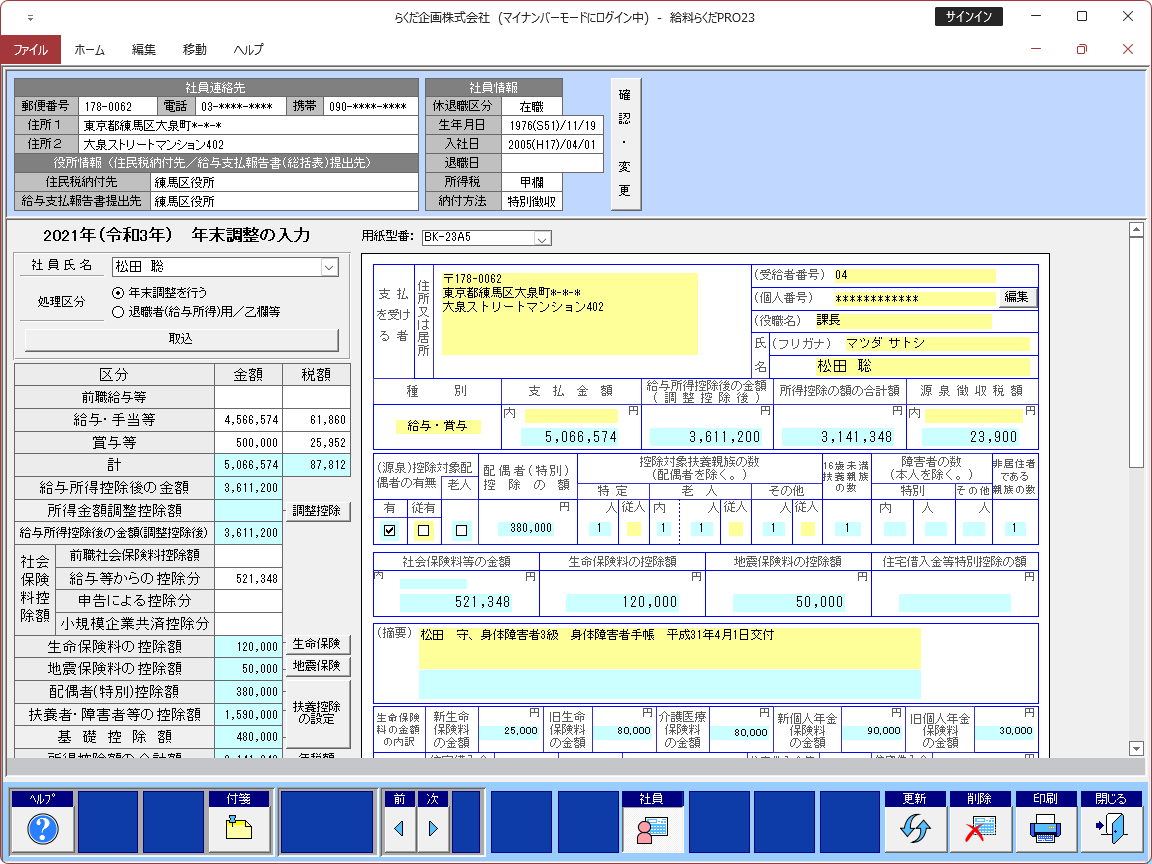This screenshot has width=1152, height=864.
Task: Click the 扶養者・障害者等の控除額 value 1,590,000
Action: pos(248,714)
